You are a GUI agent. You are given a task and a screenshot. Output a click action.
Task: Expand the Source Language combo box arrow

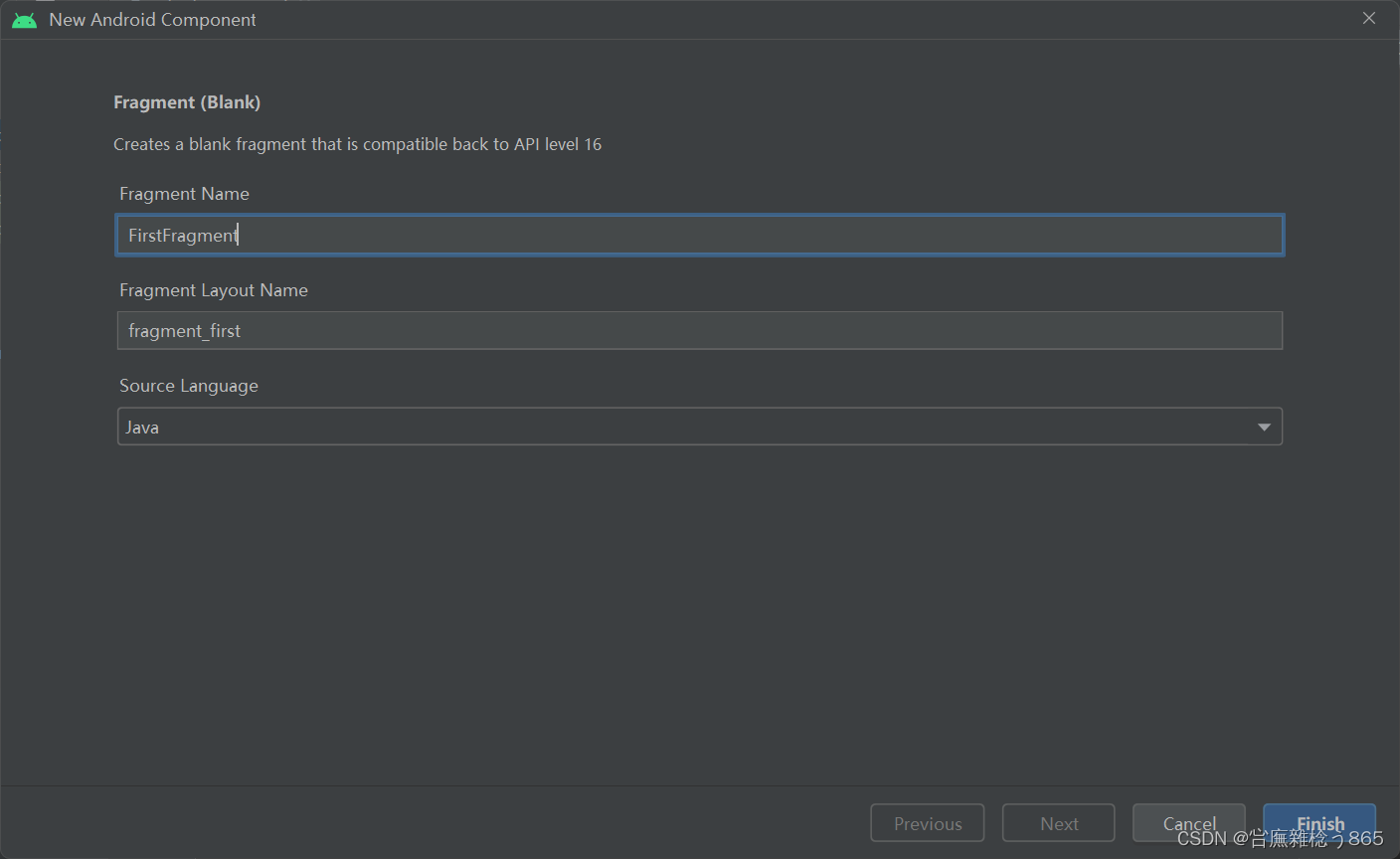(1264, 426)
